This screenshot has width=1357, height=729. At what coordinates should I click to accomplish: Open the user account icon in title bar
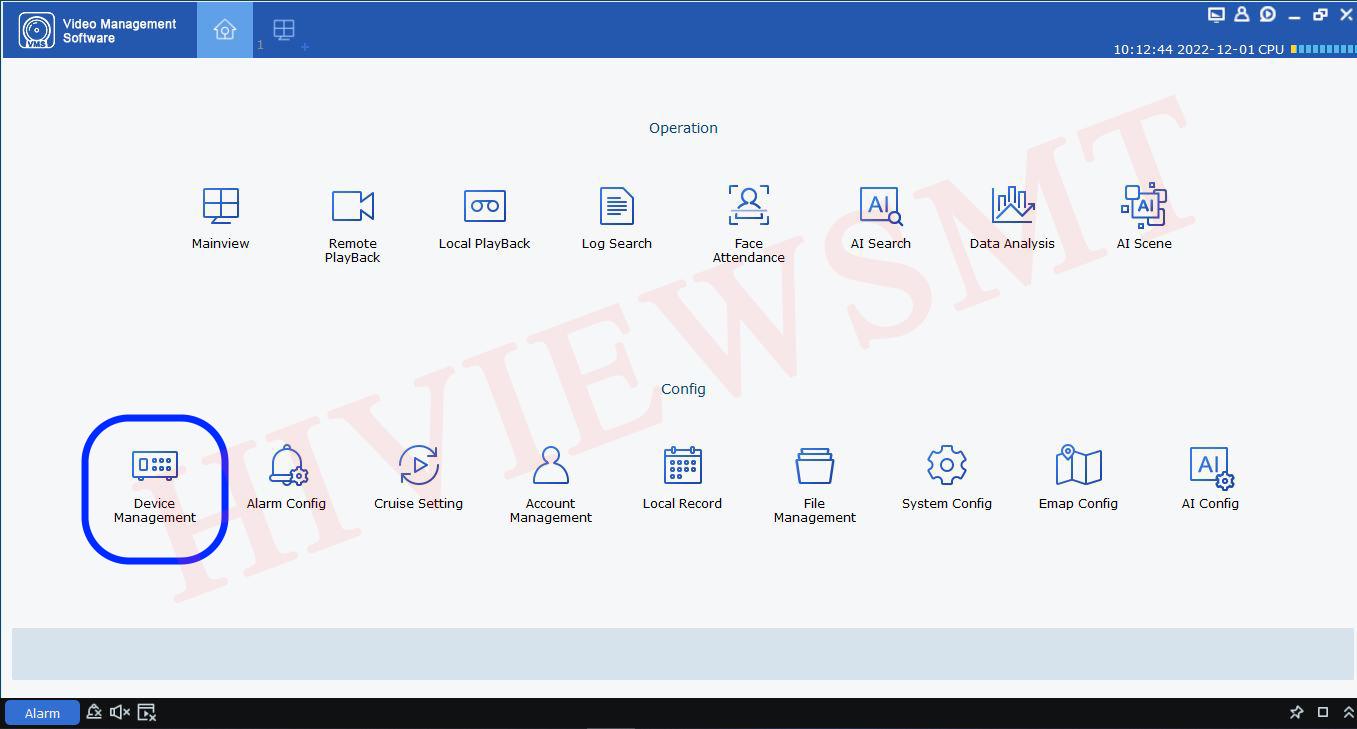point(1241,14)
